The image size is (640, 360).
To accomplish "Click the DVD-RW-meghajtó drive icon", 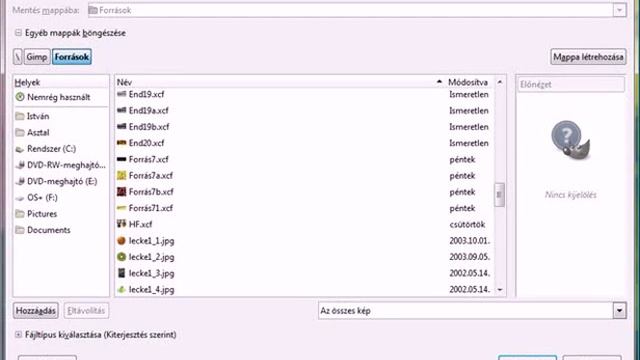I will (x=20, y=165).
